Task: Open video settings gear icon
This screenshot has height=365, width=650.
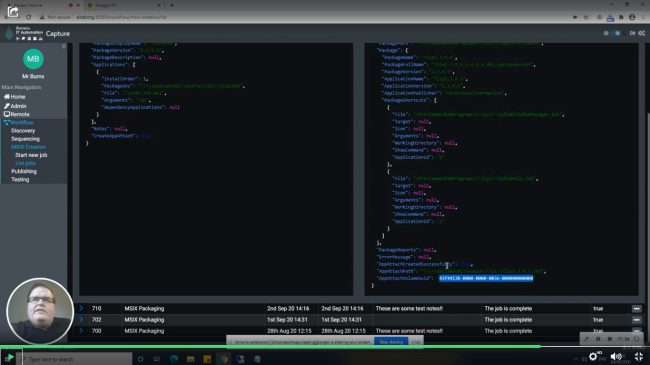Action: pyautogui.click(x=593, y=356)
